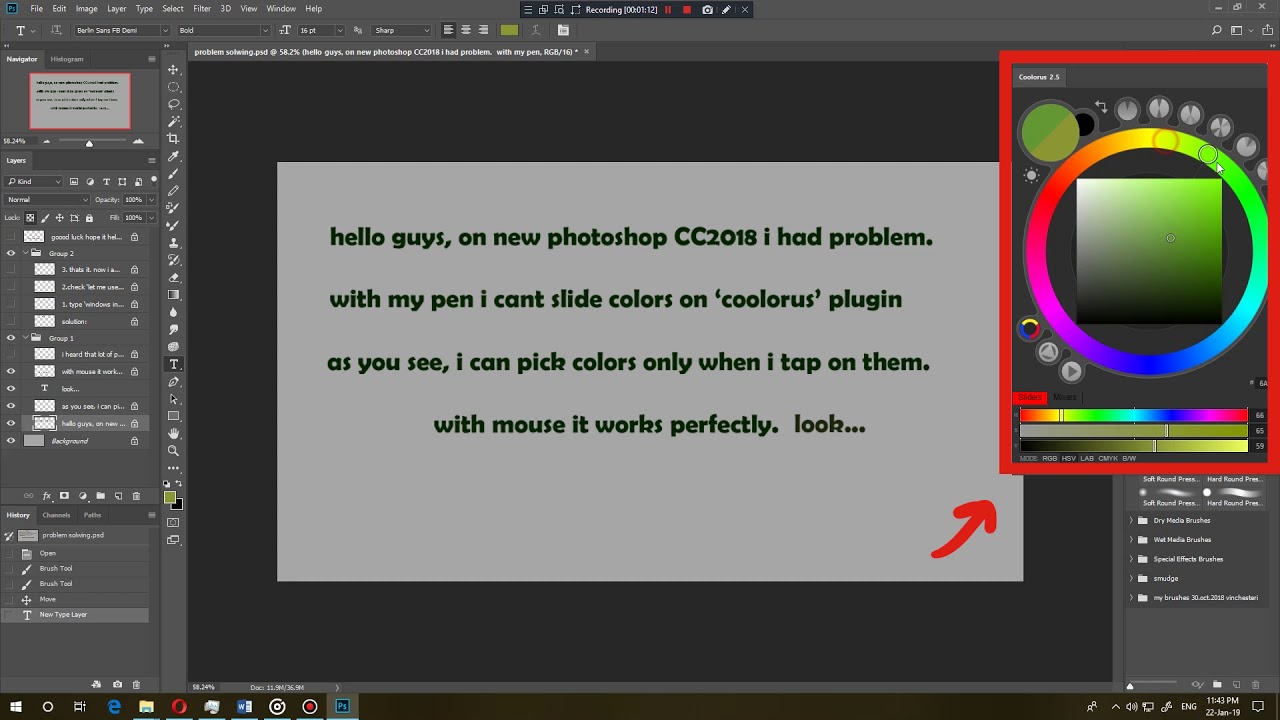Select the Move tool in the toolbar

point(173,70)
